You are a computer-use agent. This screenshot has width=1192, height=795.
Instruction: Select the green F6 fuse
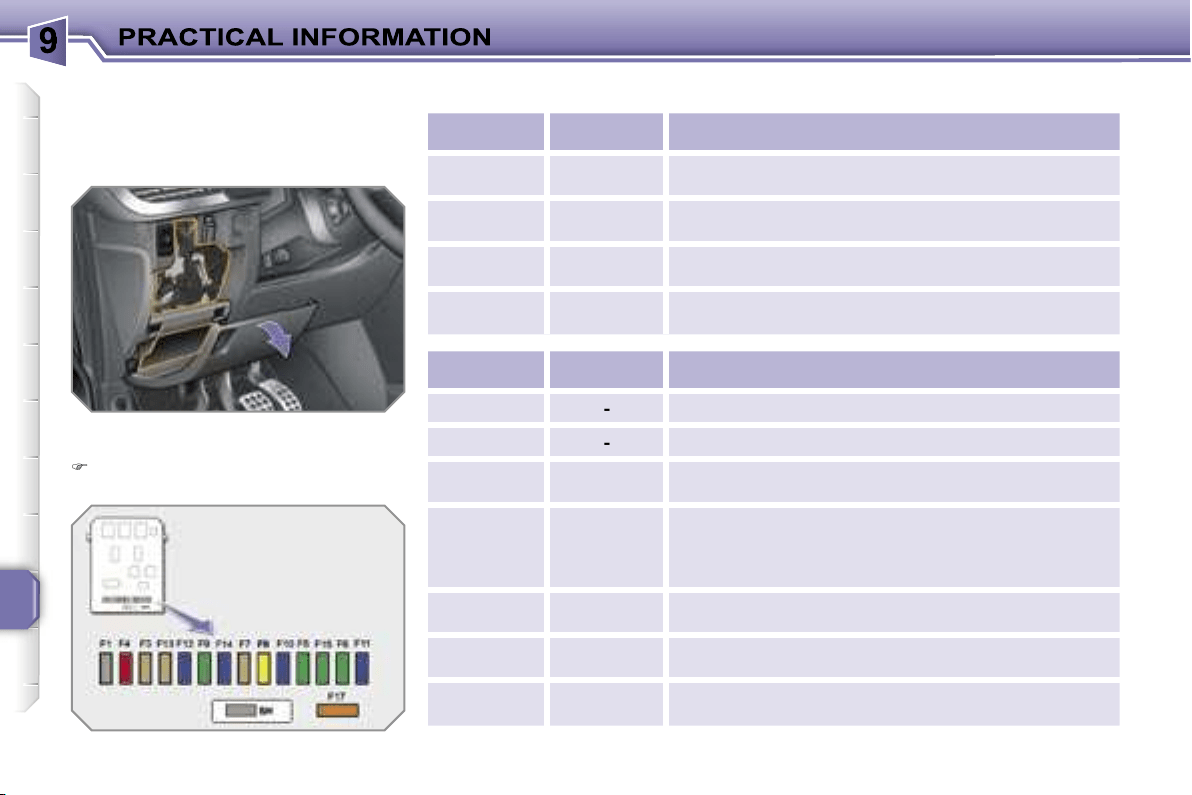(342, 668)
